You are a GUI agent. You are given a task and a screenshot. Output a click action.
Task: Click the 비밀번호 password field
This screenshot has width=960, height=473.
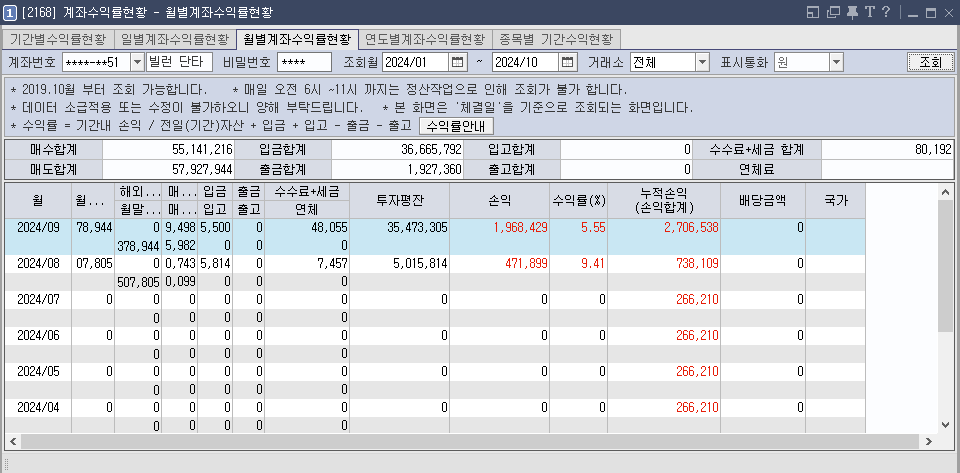304,62
